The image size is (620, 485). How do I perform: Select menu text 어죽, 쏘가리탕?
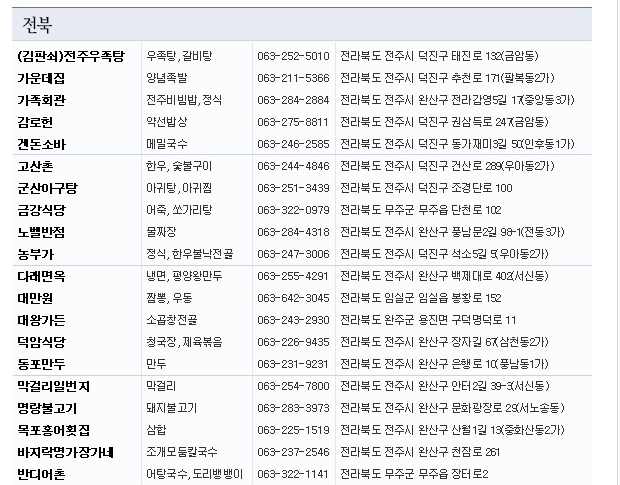coord(179,210)
